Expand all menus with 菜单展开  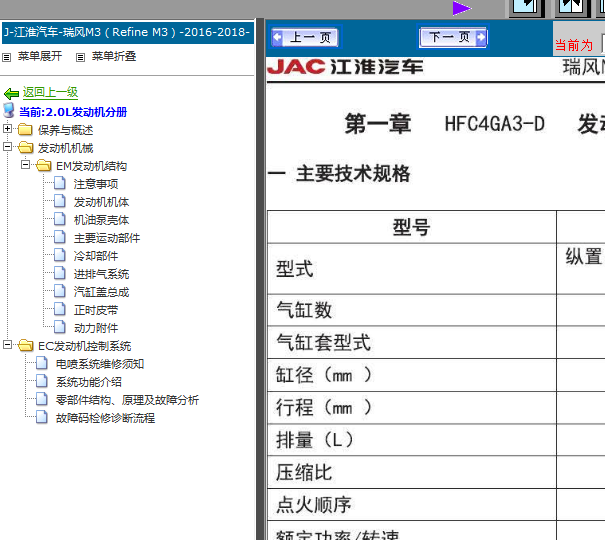[39, 56]
